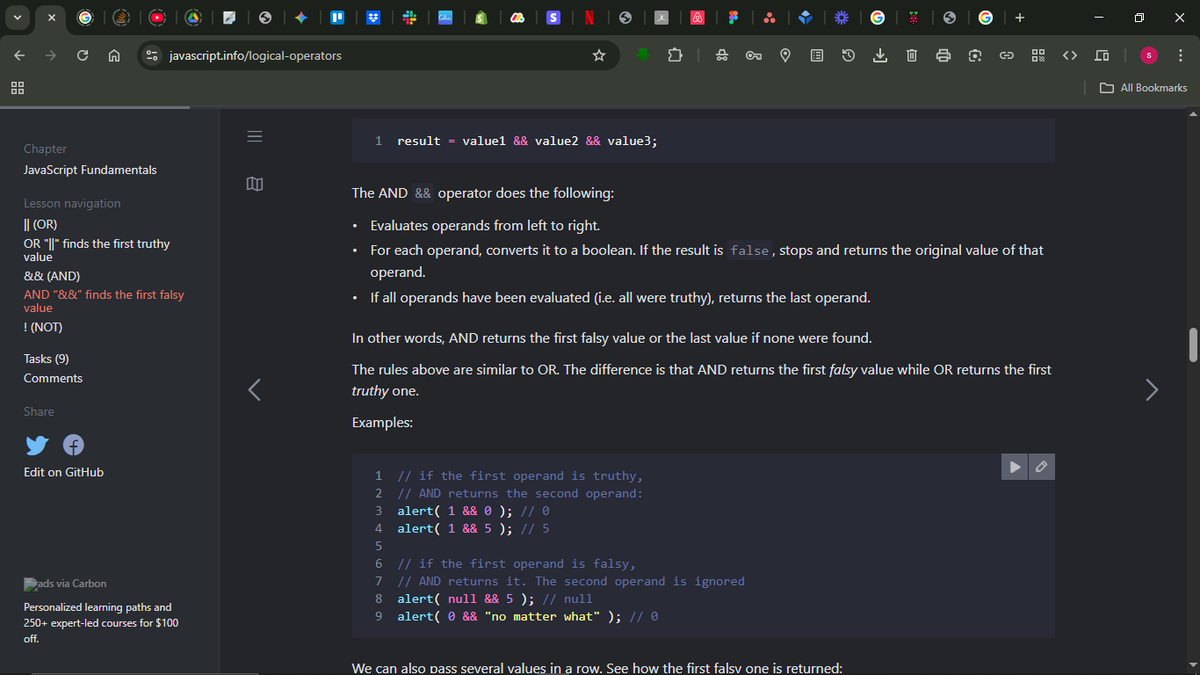This screenshot has height=675, width=1200.
Task: Switch to the Shopify tab
Action: point(481,17)
